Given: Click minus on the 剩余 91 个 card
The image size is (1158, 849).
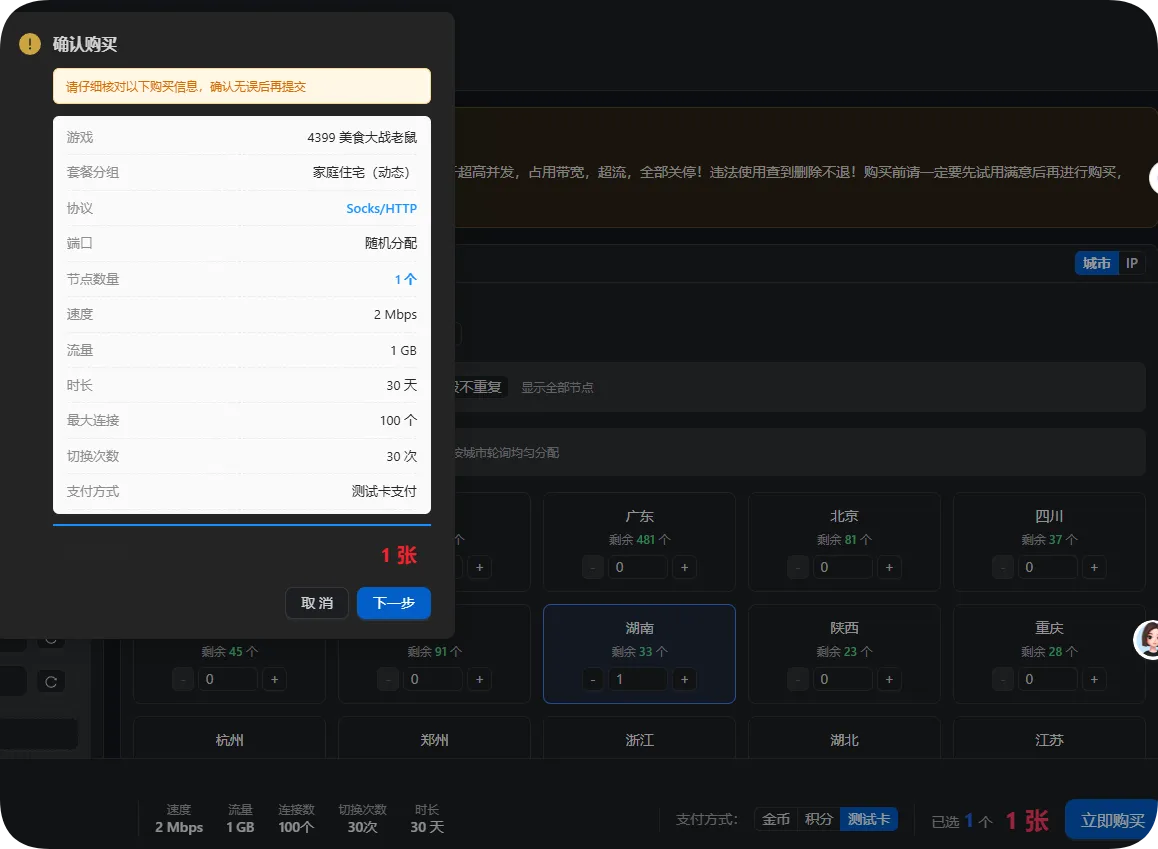Looking at the screenshot, I should (x=388, y=679).
